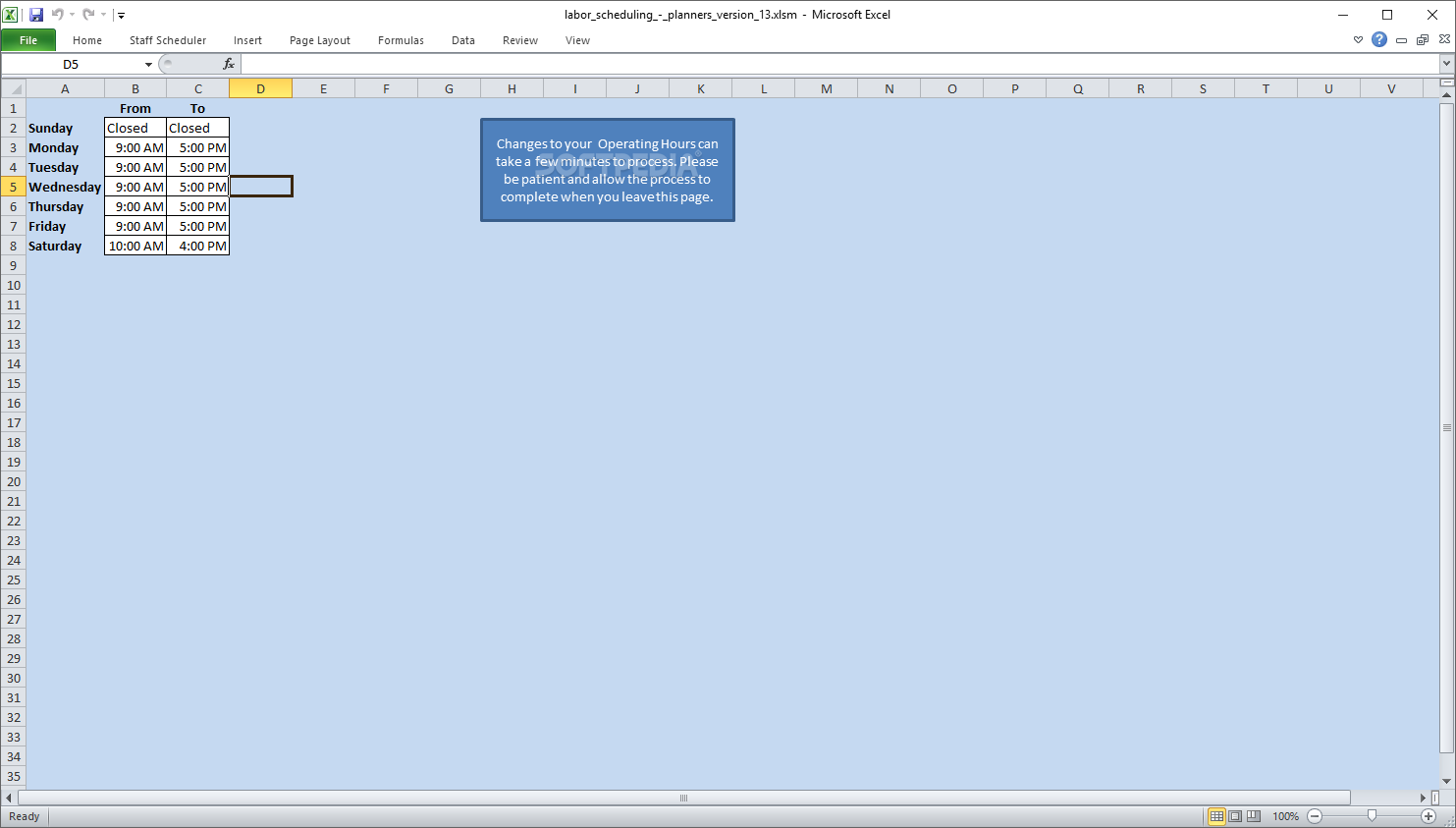This screenshot has width=1456, height=828.
Task: Open Customize Quick Access Toolbar dropdown
Action: point(121,15)
